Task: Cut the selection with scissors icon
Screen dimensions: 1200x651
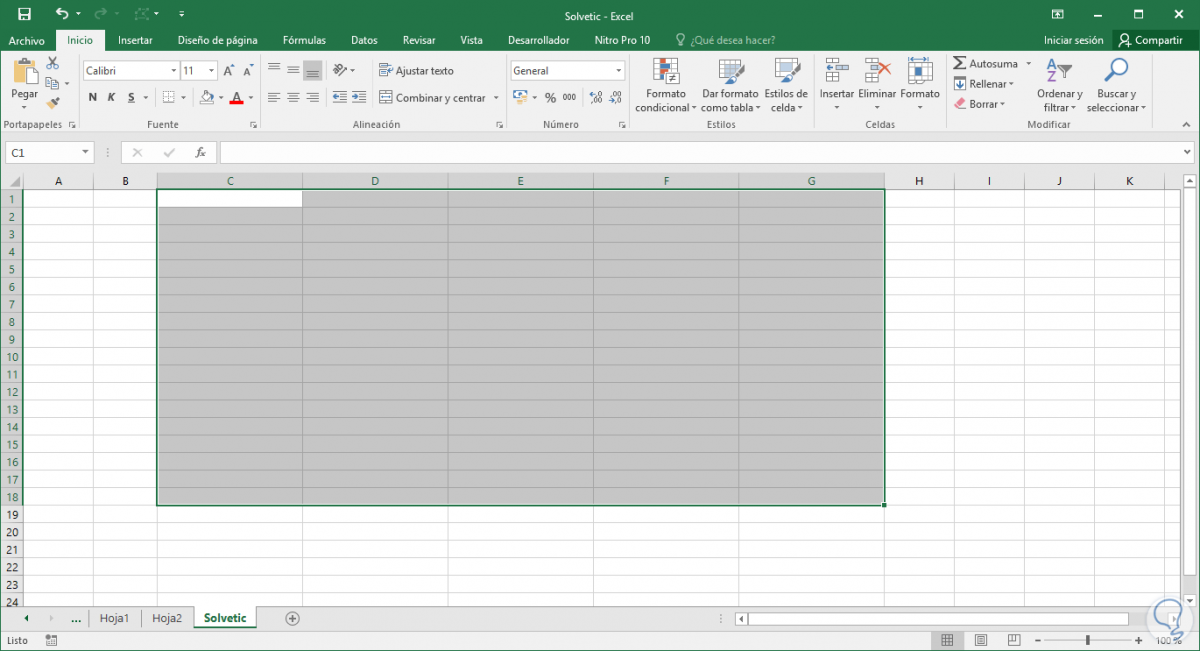Action: coord(53,64)
